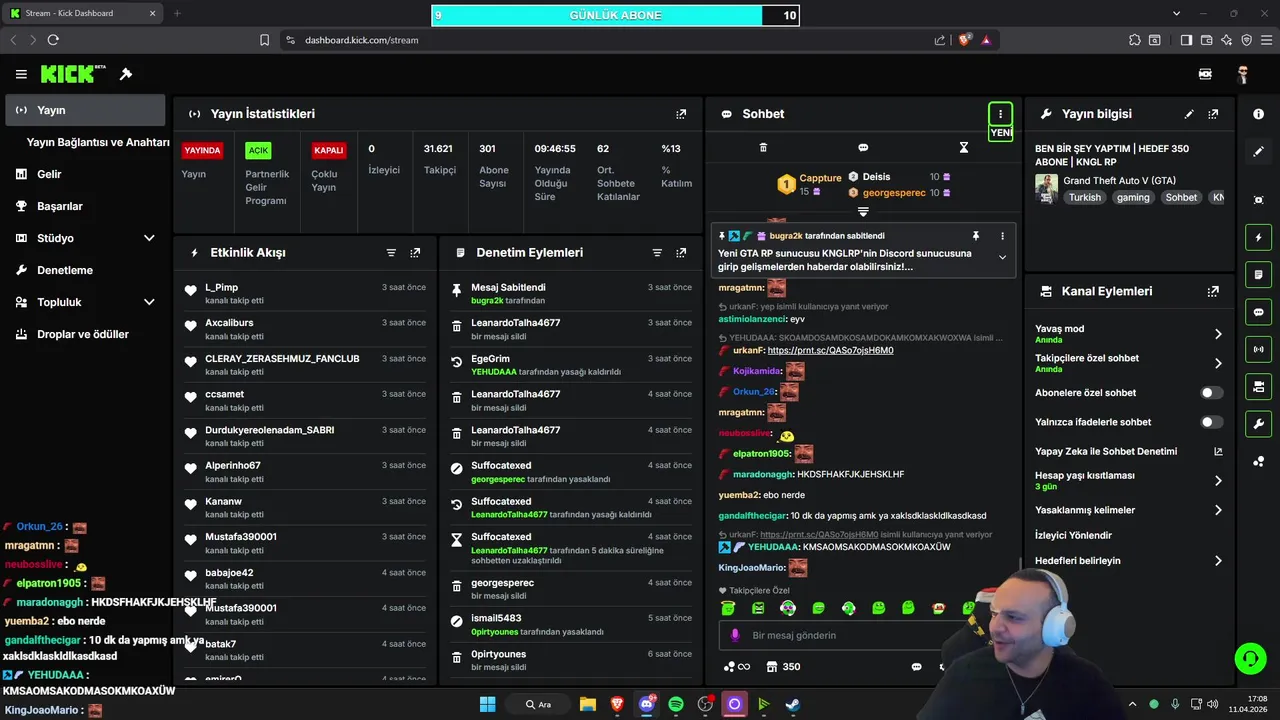The height and width of the screenshot is (720, 1280).
Task: Open Takipçilere özel sohbet settings
Action: 1129,363
